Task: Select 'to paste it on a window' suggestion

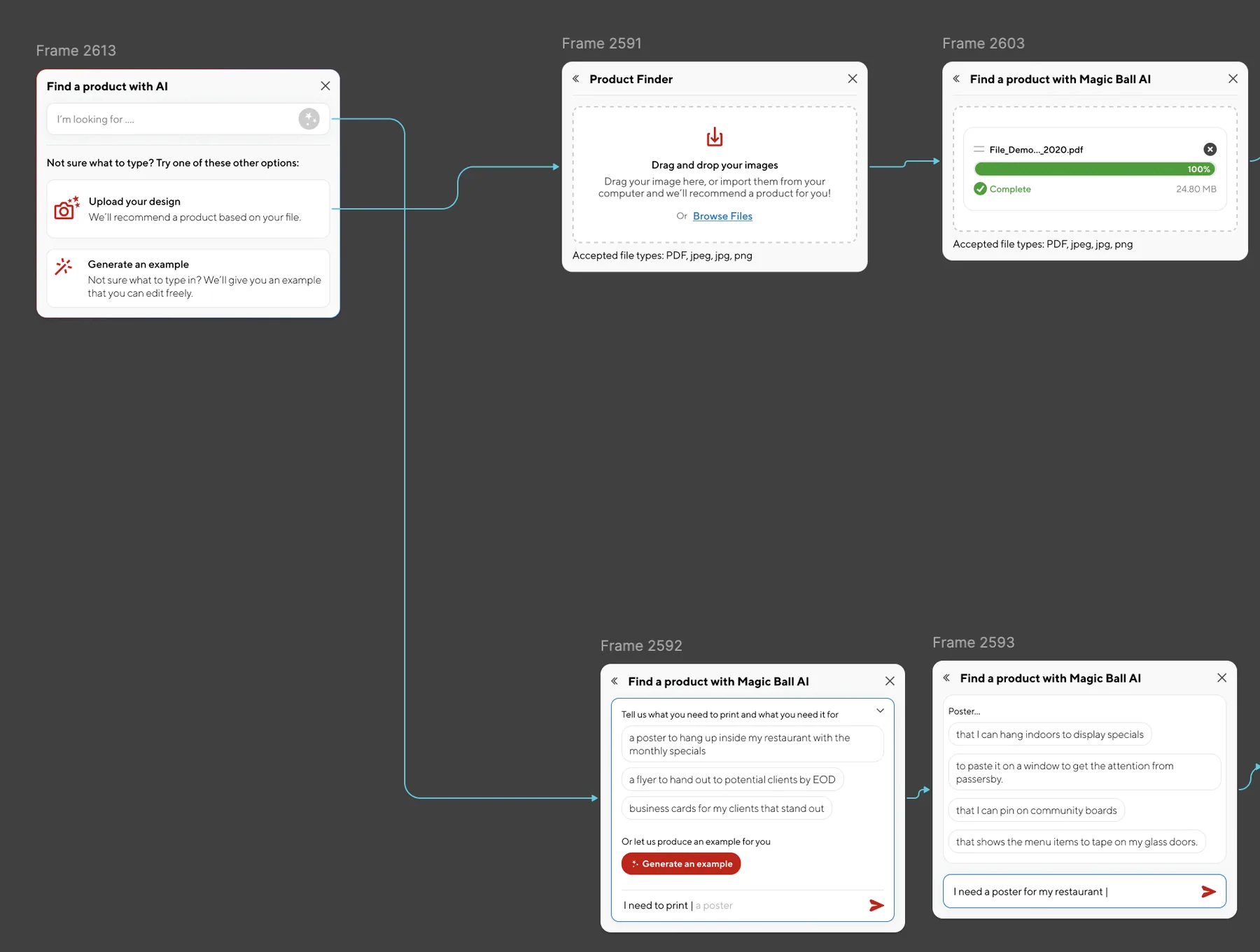Action: point(1084,772)
